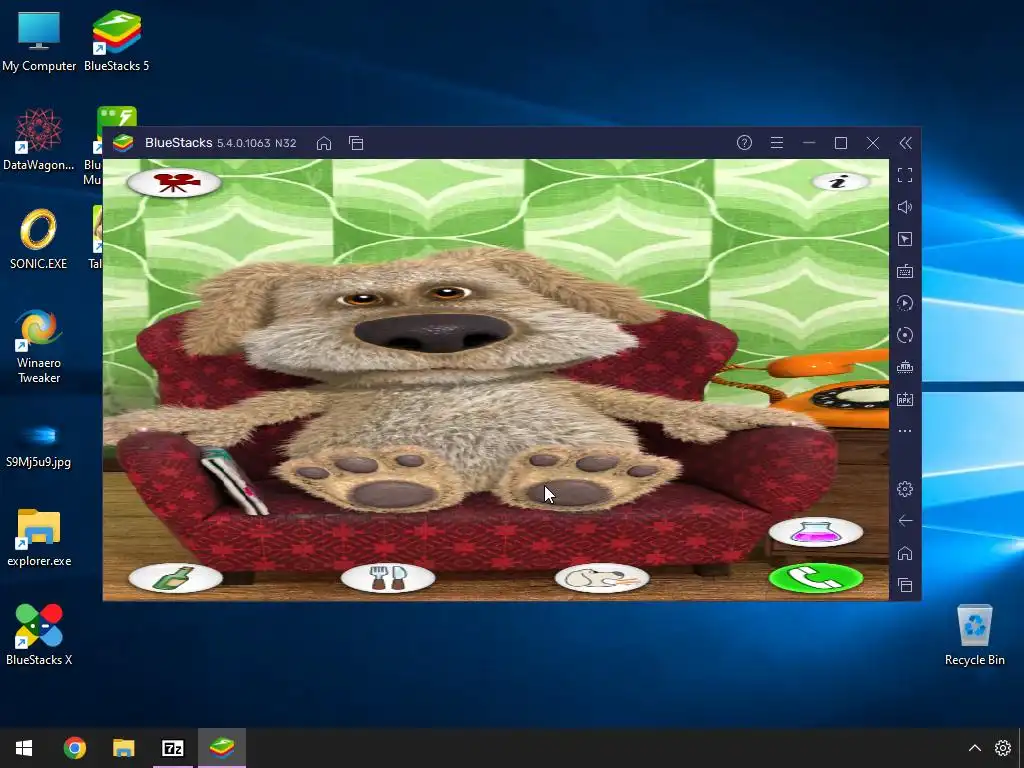
Task: Click the Install APK icon in sidebar
Action: point(904,399)
